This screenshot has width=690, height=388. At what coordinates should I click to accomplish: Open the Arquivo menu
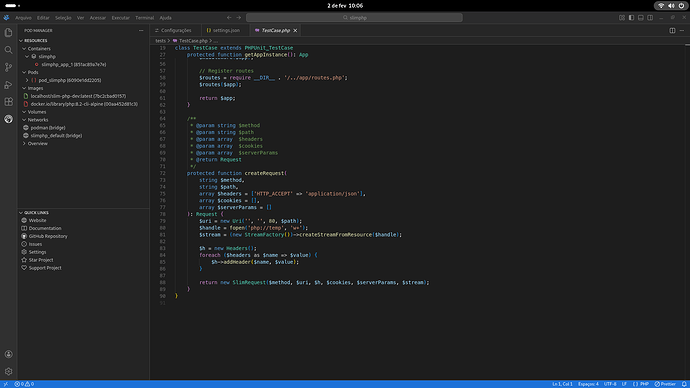coord(23,18)
